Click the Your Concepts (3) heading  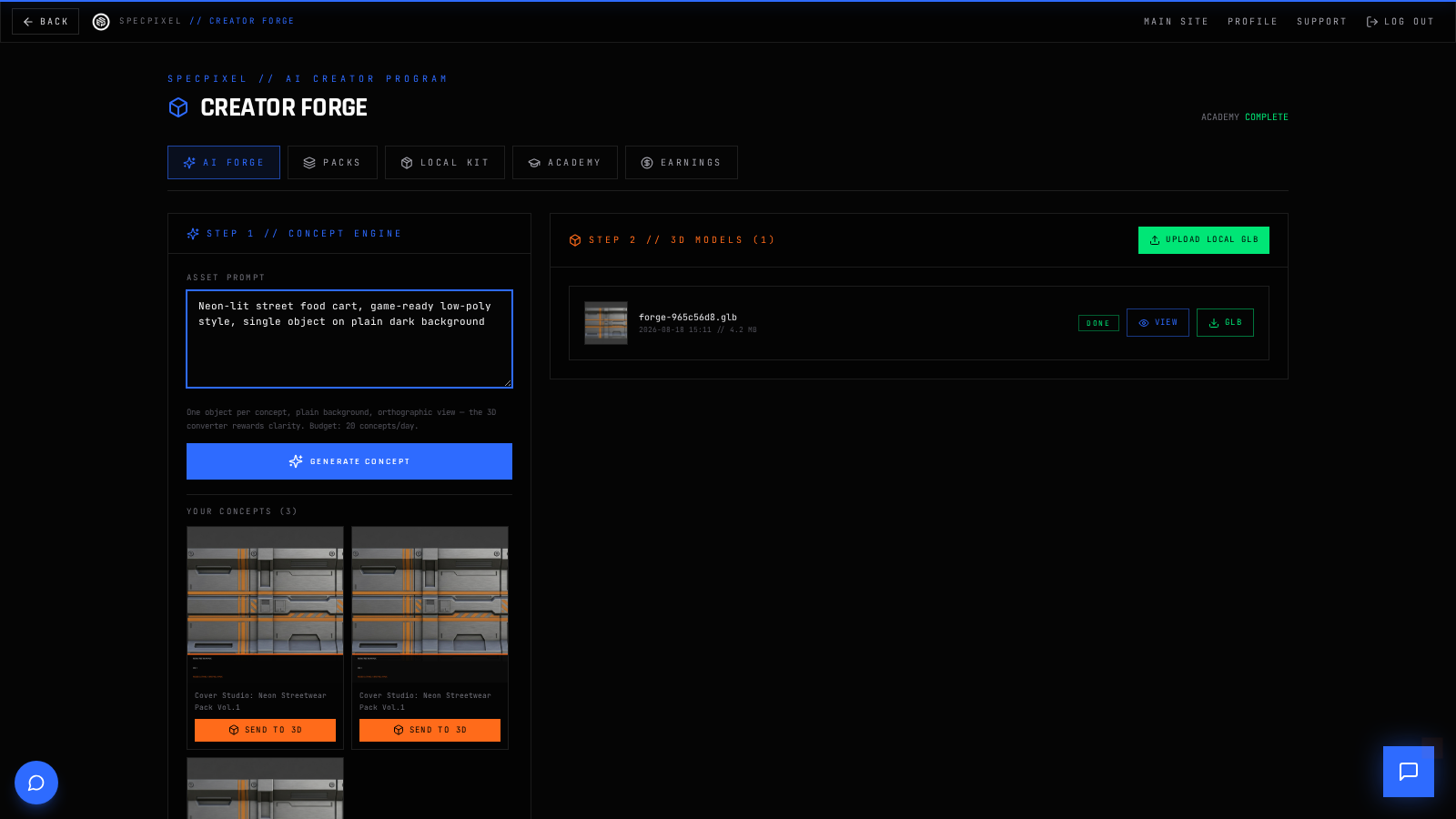point(242,511)
